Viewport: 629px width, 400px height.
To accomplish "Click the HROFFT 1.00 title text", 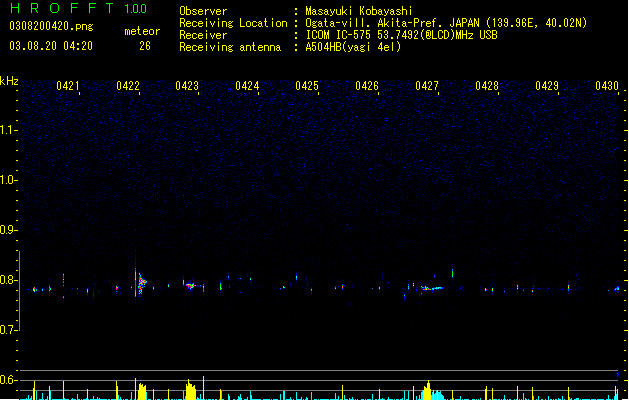I will pos(78,8).
